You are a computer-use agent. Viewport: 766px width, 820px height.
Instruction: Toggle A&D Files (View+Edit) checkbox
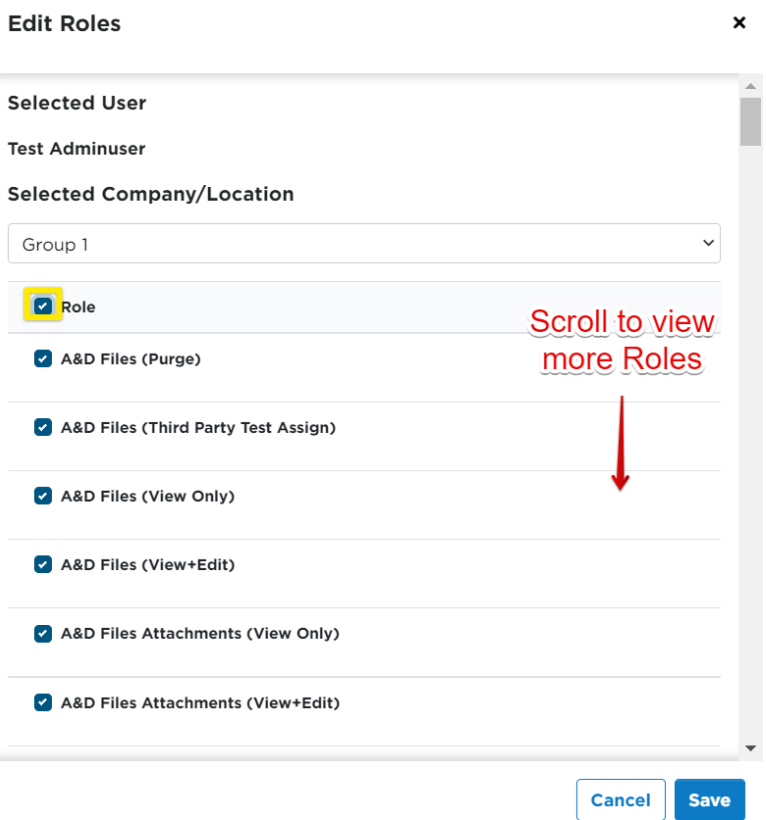pos(43,564)
